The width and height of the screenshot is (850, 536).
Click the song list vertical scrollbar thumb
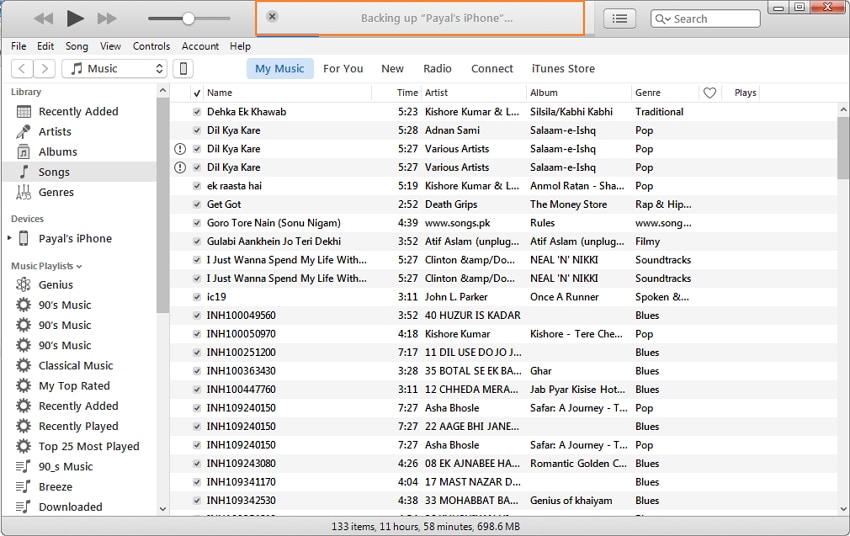coord(843,147)
